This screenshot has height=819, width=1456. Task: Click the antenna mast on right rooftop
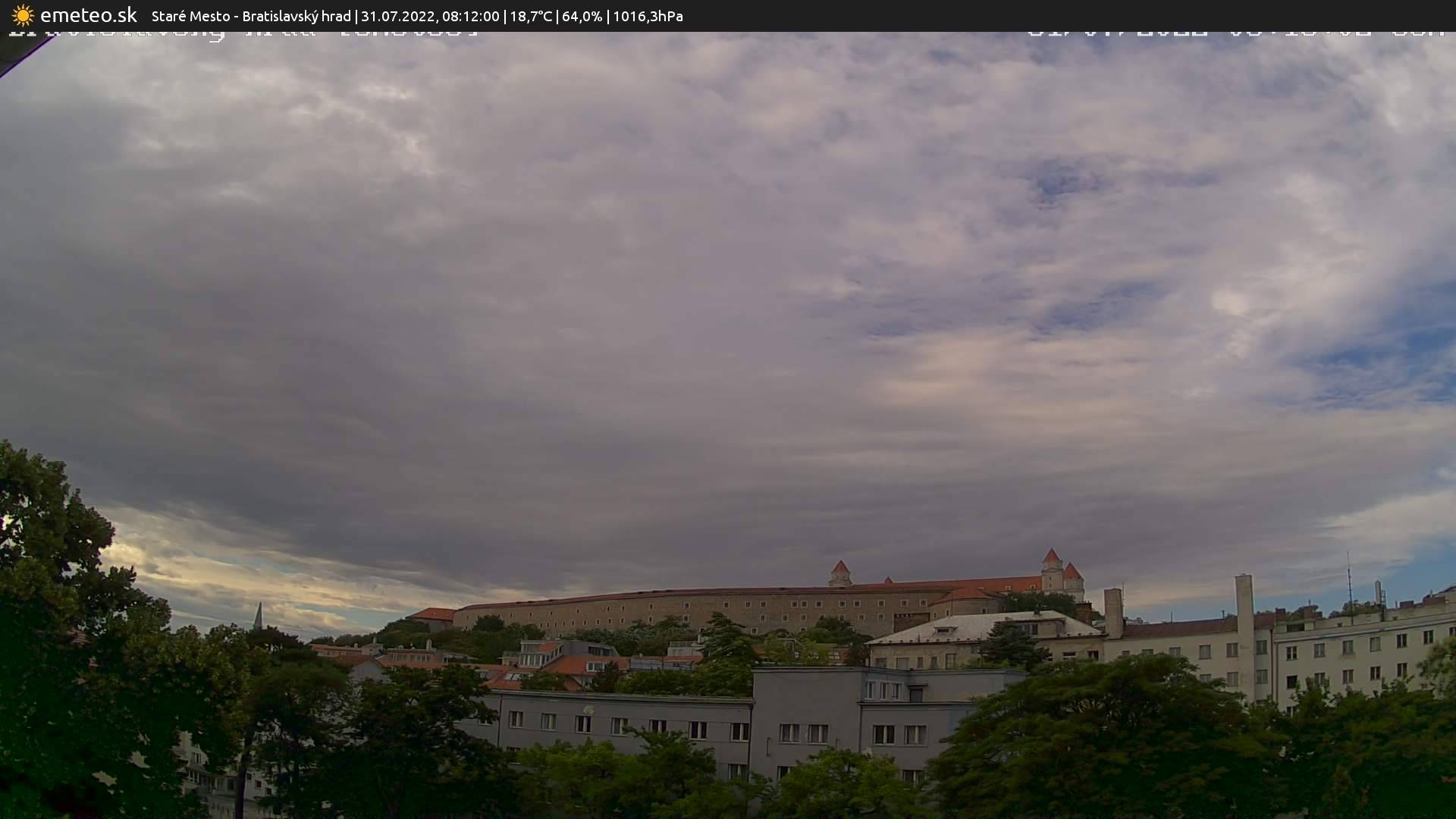coord(1349,578)
